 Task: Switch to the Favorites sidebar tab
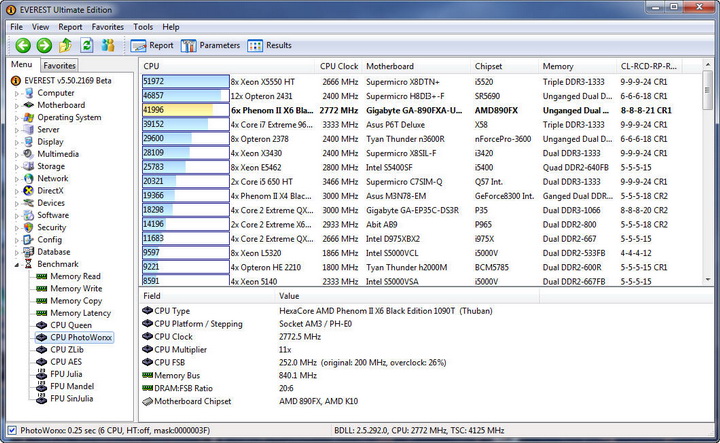coord(59,66)
